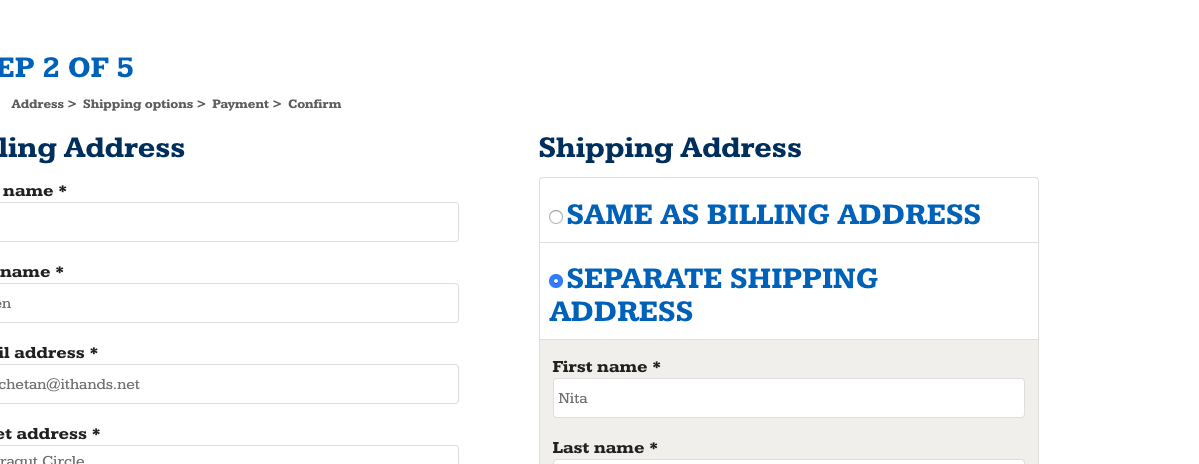Screen dimensions: 1199x464
Task: Go to the Address breadcrumb step
Action: [38, 104]
